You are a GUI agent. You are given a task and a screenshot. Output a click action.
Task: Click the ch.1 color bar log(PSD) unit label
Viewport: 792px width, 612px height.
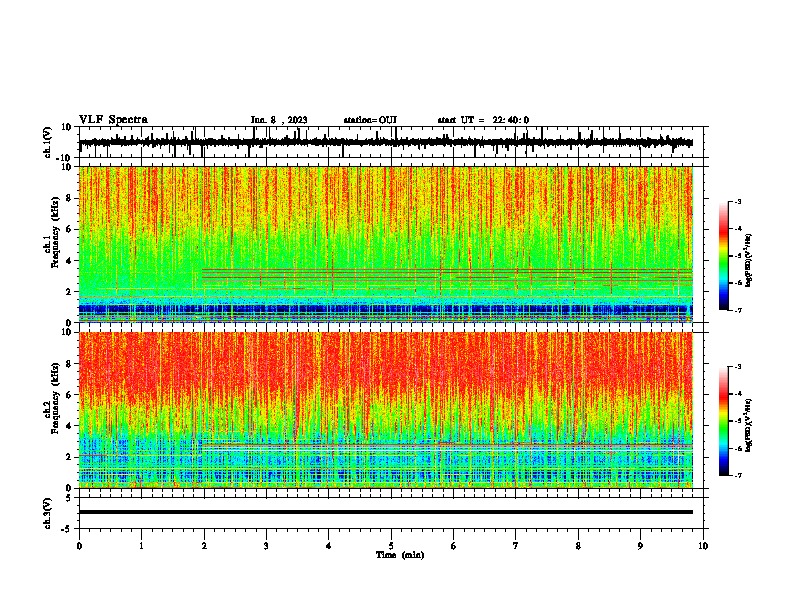coord(749,261)
